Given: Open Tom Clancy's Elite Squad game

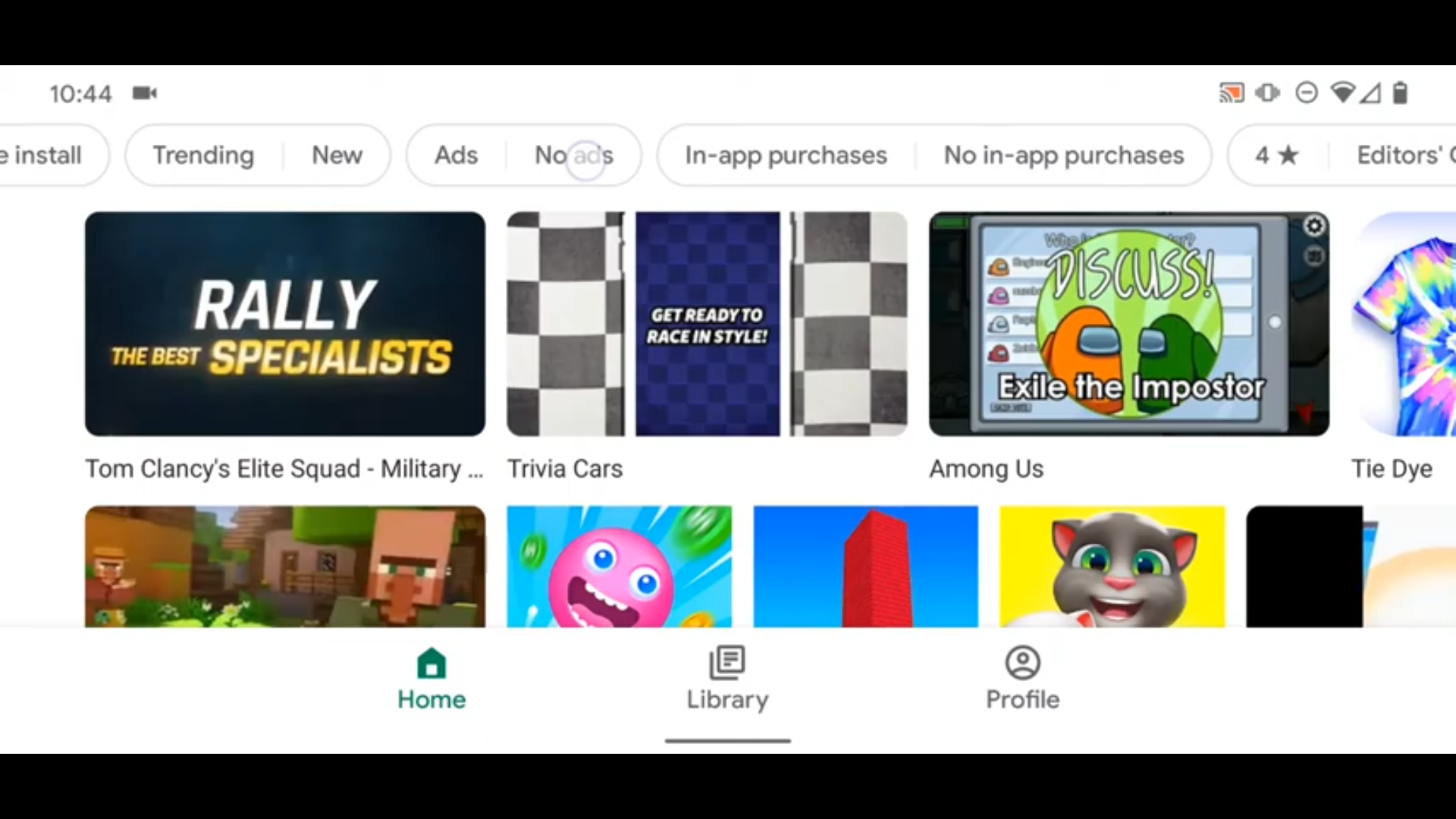Looking at the screenshot, I should coord(284,323).
